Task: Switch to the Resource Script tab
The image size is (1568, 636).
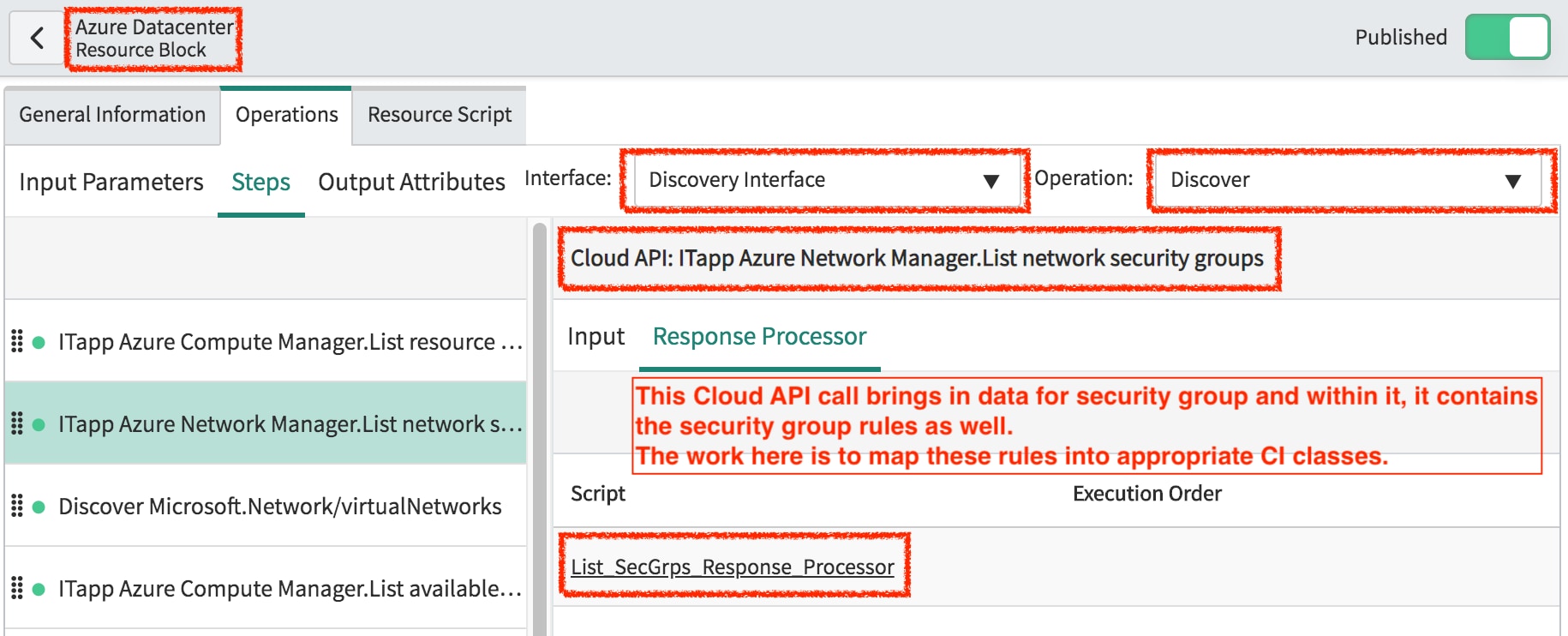Action: click(x=440, y=115)
